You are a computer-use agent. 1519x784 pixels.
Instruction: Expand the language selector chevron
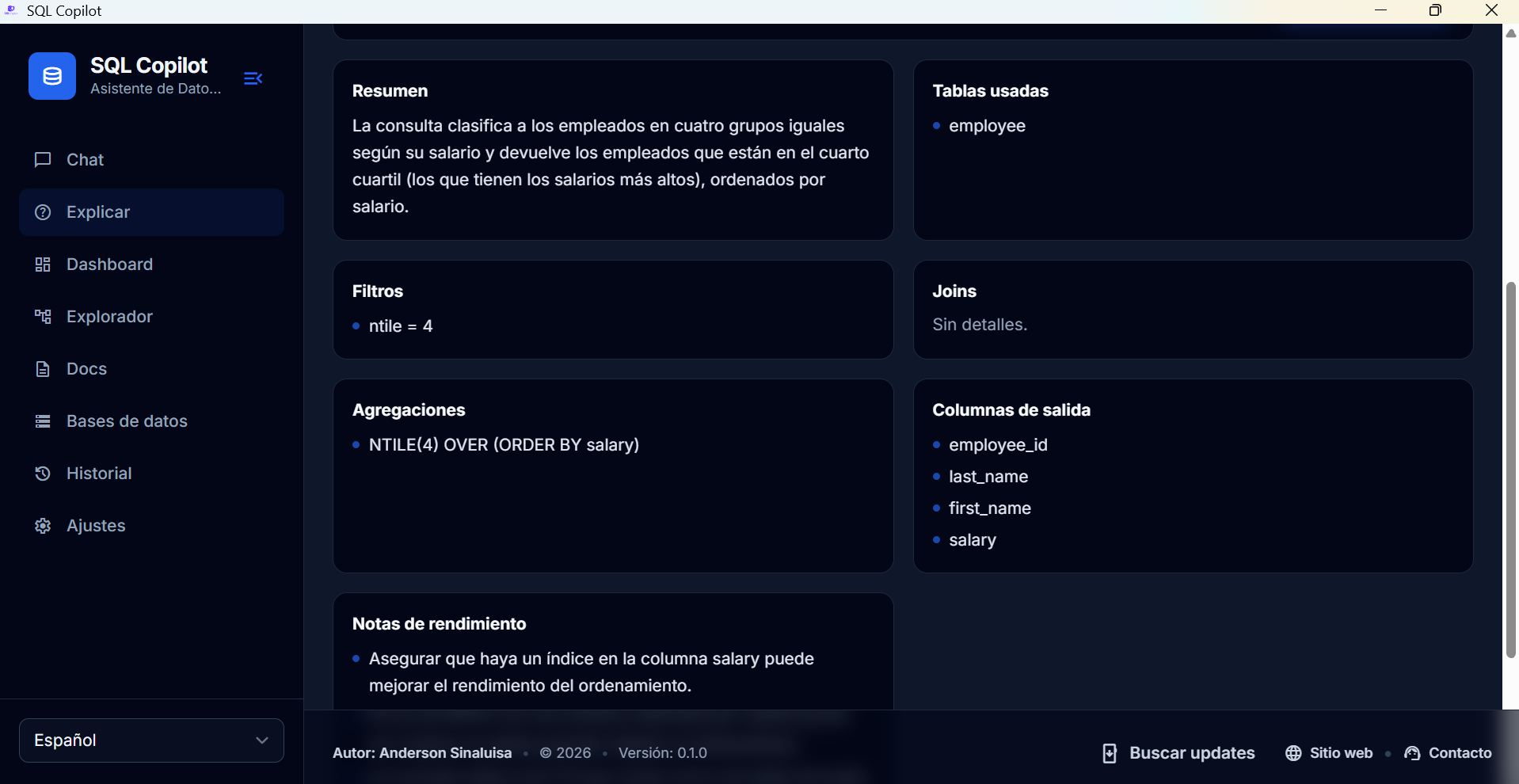(261, 740)
